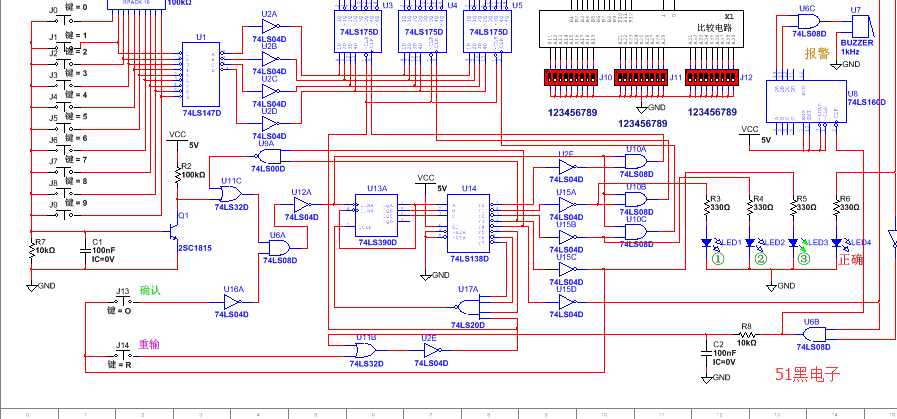897x419 pixels.
Task: Select the U2D inverter gate
Action: [272, 124]
